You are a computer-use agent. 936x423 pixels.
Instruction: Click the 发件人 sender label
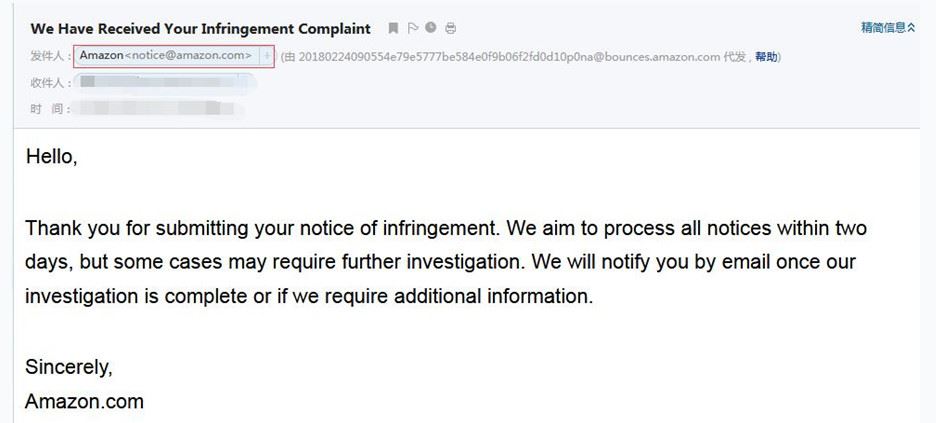click(x=51, y=56)
